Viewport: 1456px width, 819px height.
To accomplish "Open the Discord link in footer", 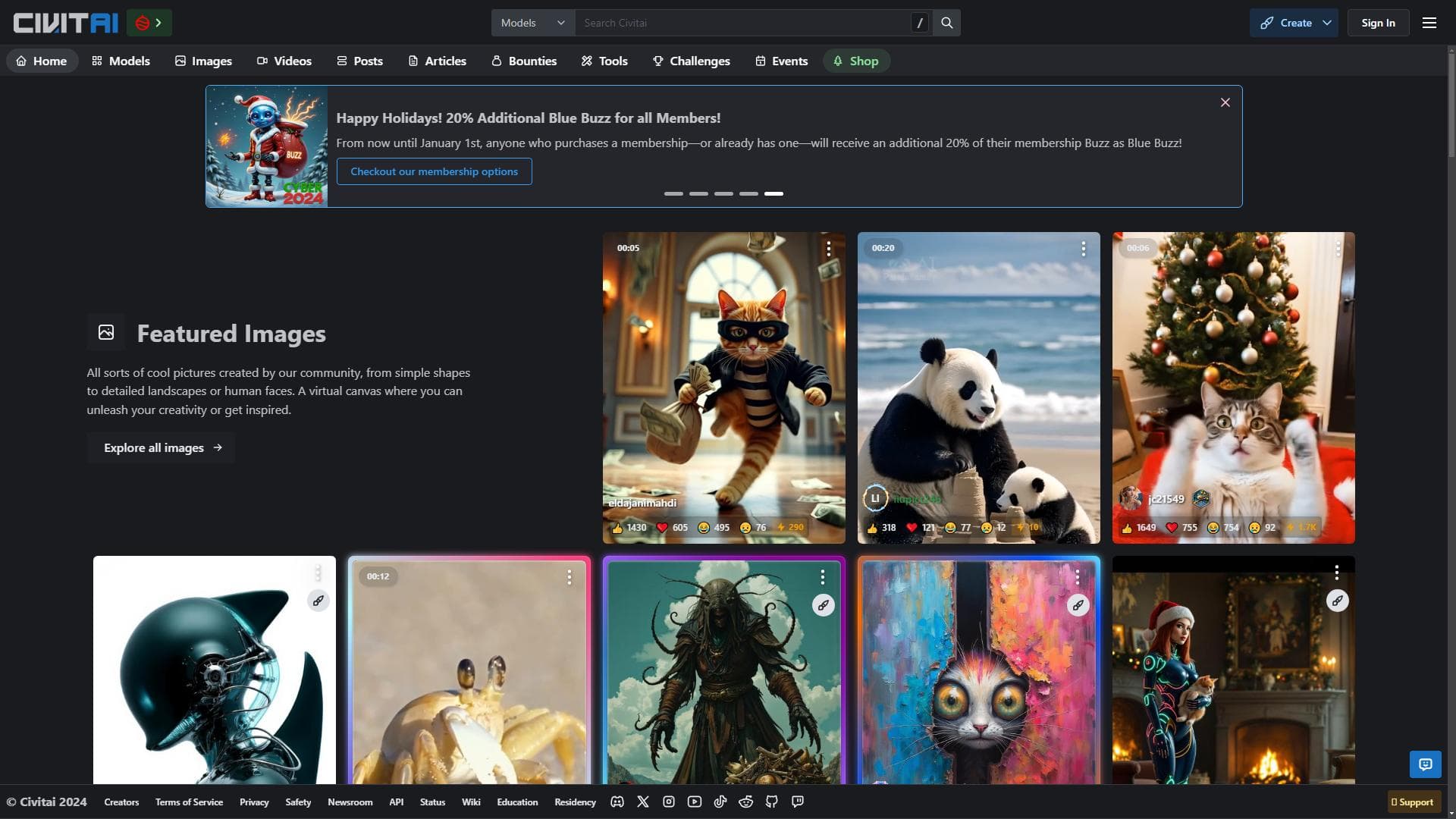I will [x=617, y=802].
